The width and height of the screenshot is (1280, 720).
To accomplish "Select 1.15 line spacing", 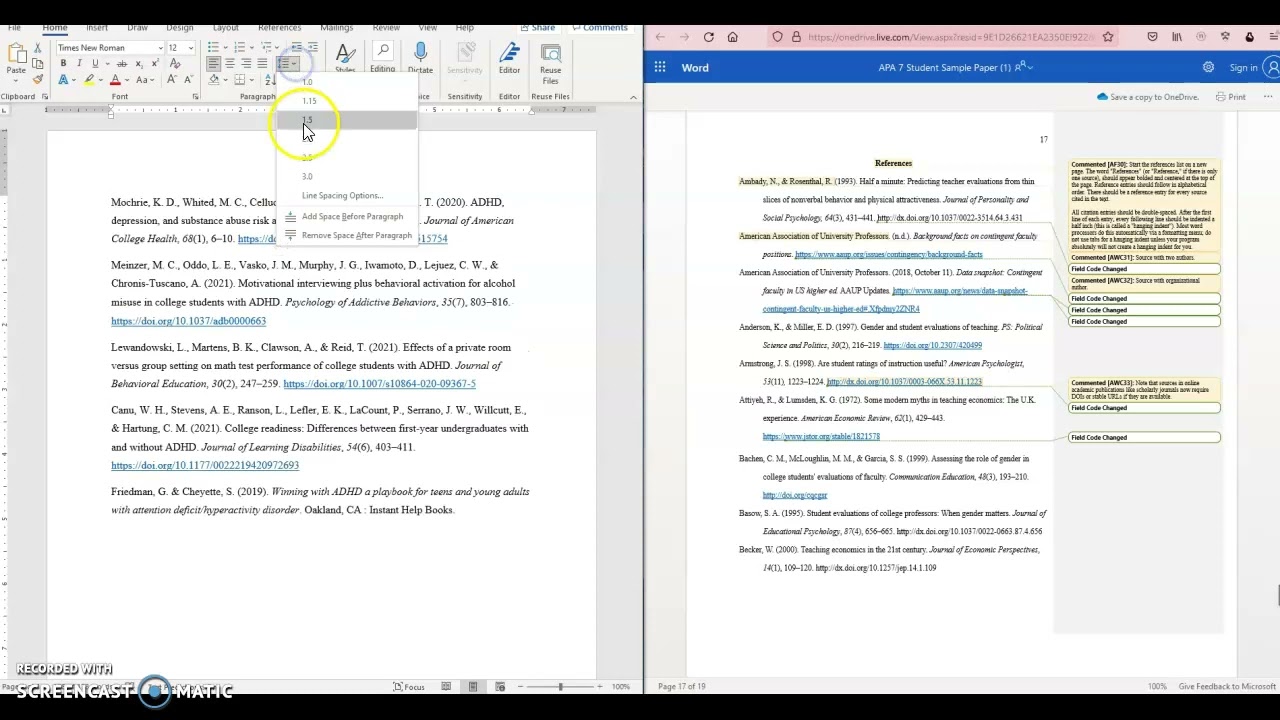I will point(346,101).
